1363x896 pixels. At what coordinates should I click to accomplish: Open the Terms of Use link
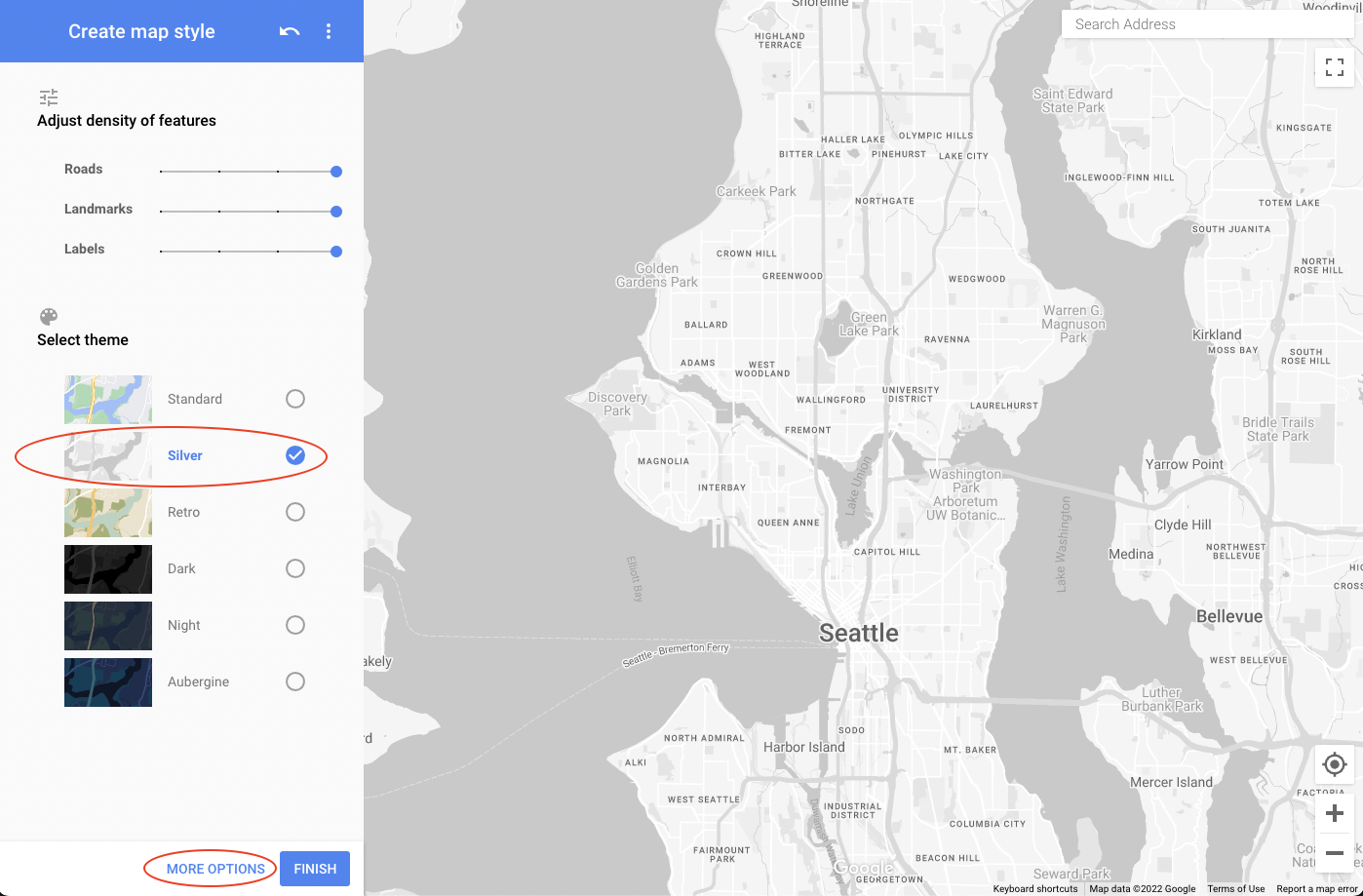coord(1235,888)
